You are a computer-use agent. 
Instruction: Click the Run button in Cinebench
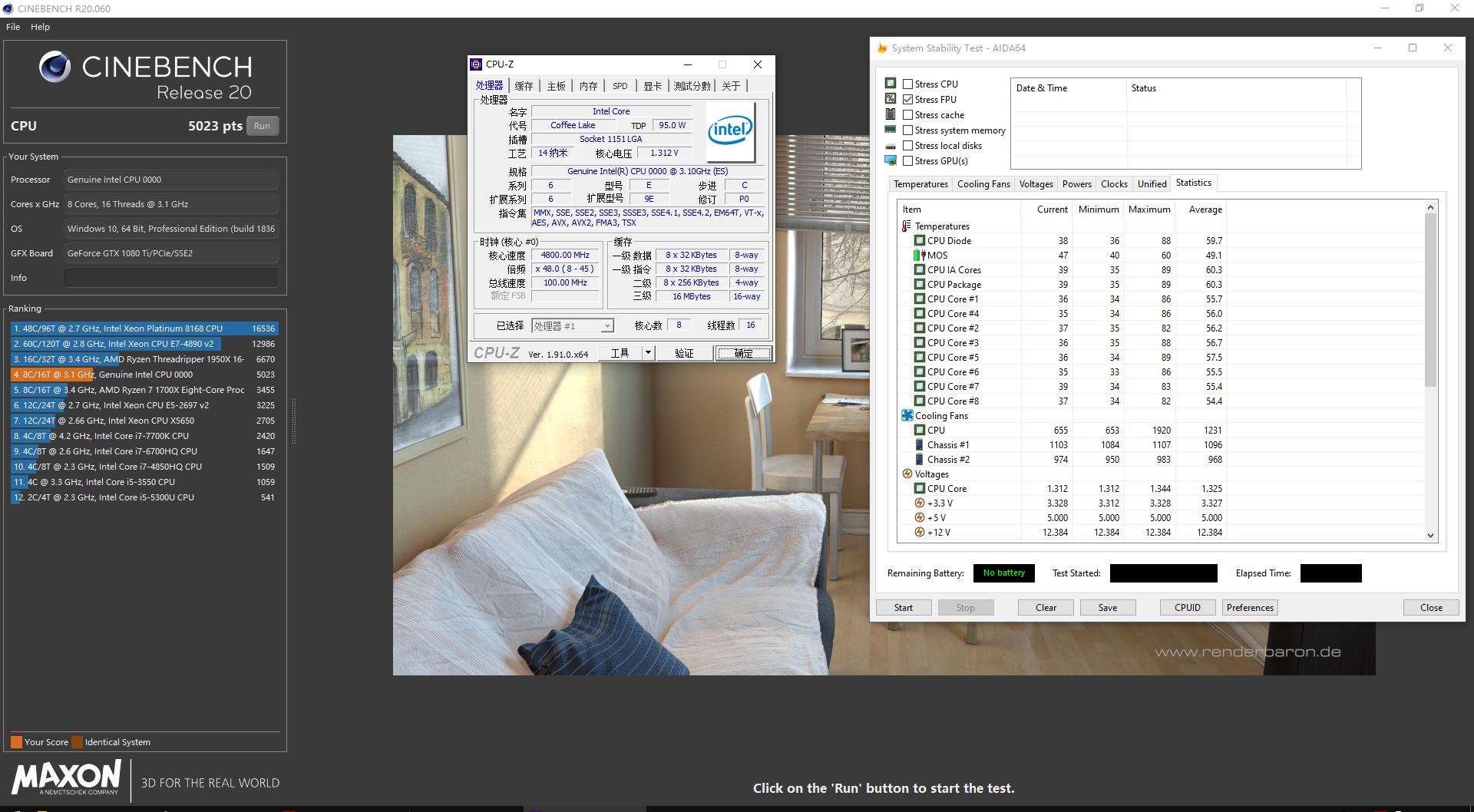pos(262,126)
